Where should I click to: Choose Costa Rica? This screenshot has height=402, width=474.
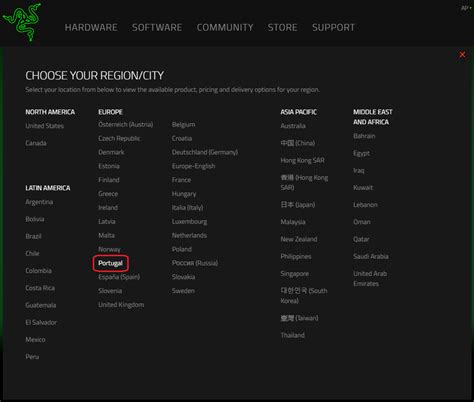pyautogui.click(x=40, y=288)
